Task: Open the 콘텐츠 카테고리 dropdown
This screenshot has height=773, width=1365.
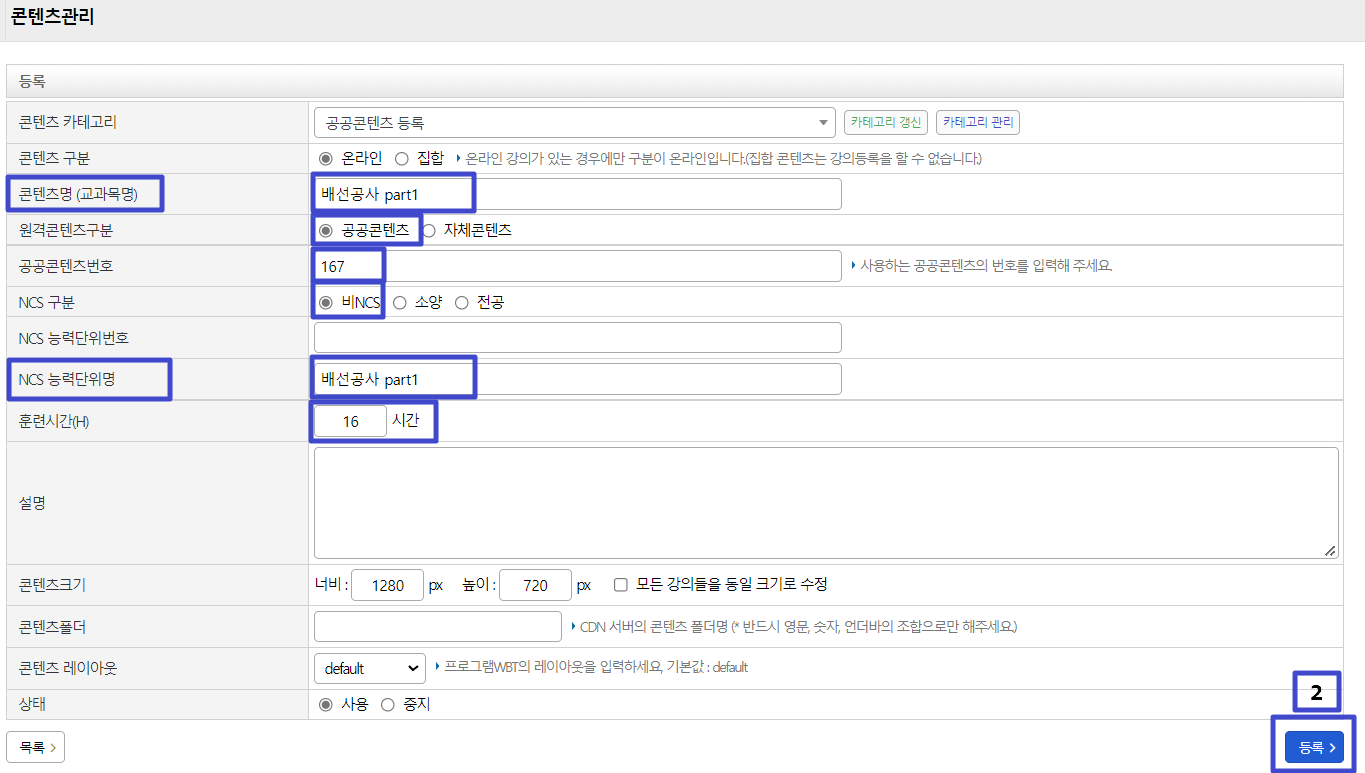Action: coord(574,122)
